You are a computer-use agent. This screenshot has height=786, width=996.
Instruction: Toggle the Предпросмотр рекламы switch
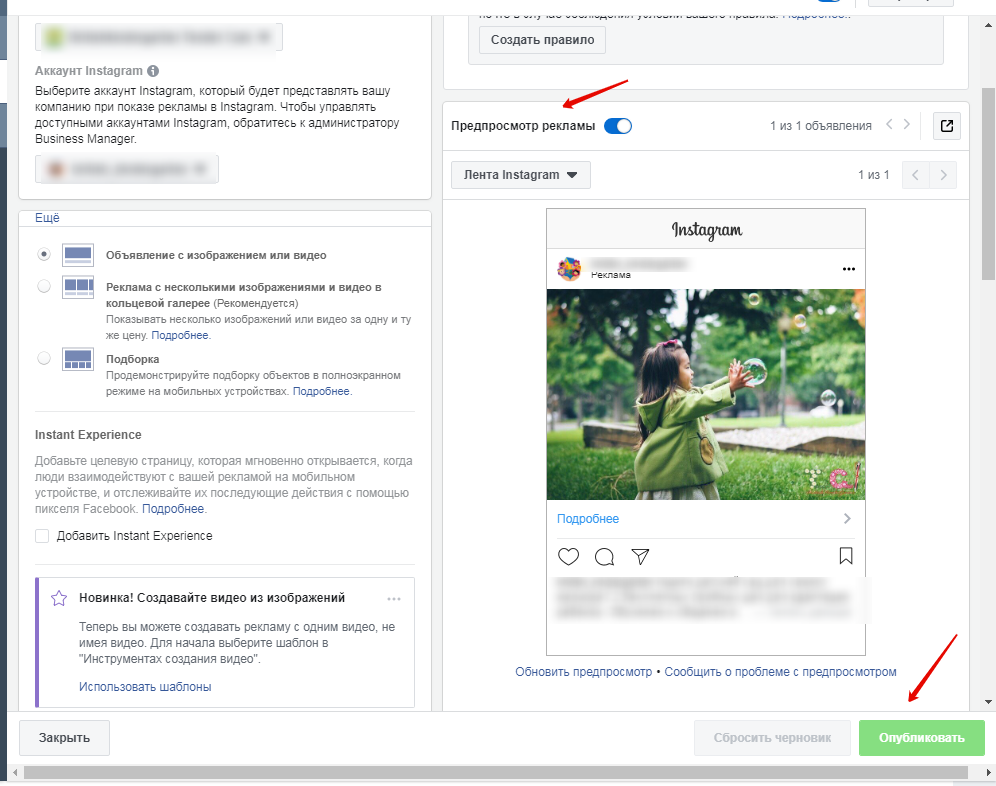[x=618, y=126]
